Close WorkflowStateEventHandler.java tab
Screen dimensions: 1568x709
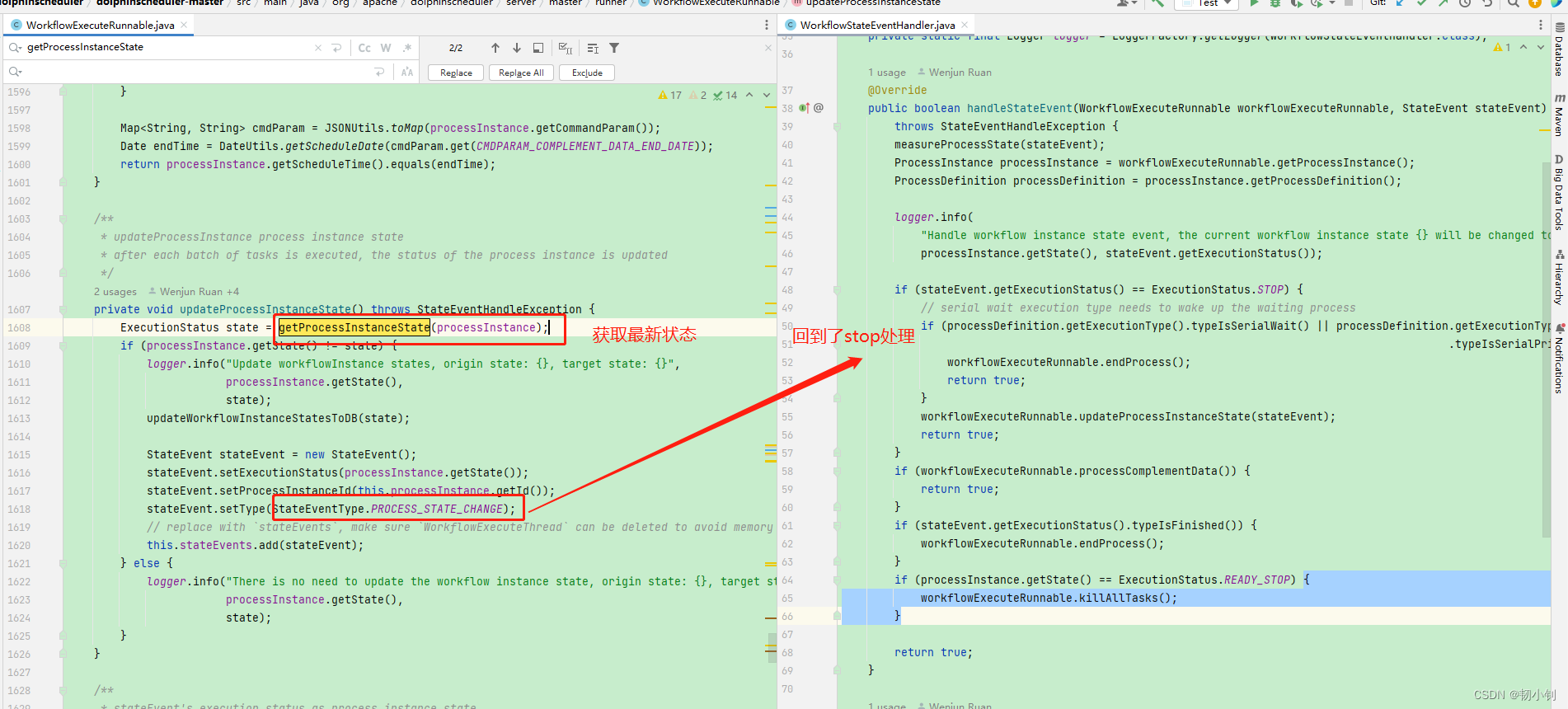pyautogui.click(x=964, y=26)
